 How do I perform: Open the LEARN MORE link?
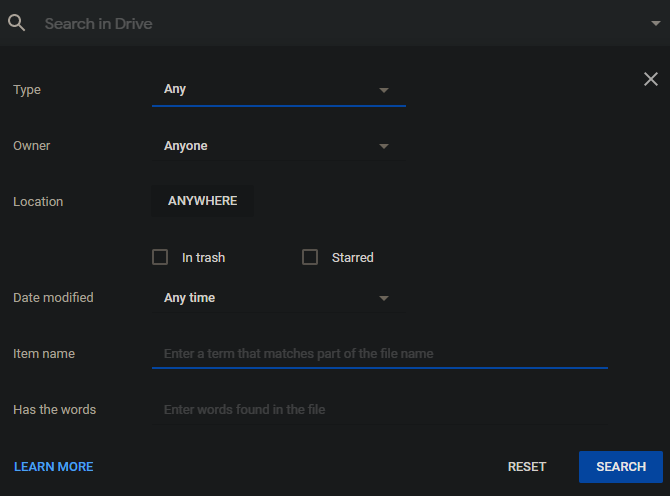[54, 467]
